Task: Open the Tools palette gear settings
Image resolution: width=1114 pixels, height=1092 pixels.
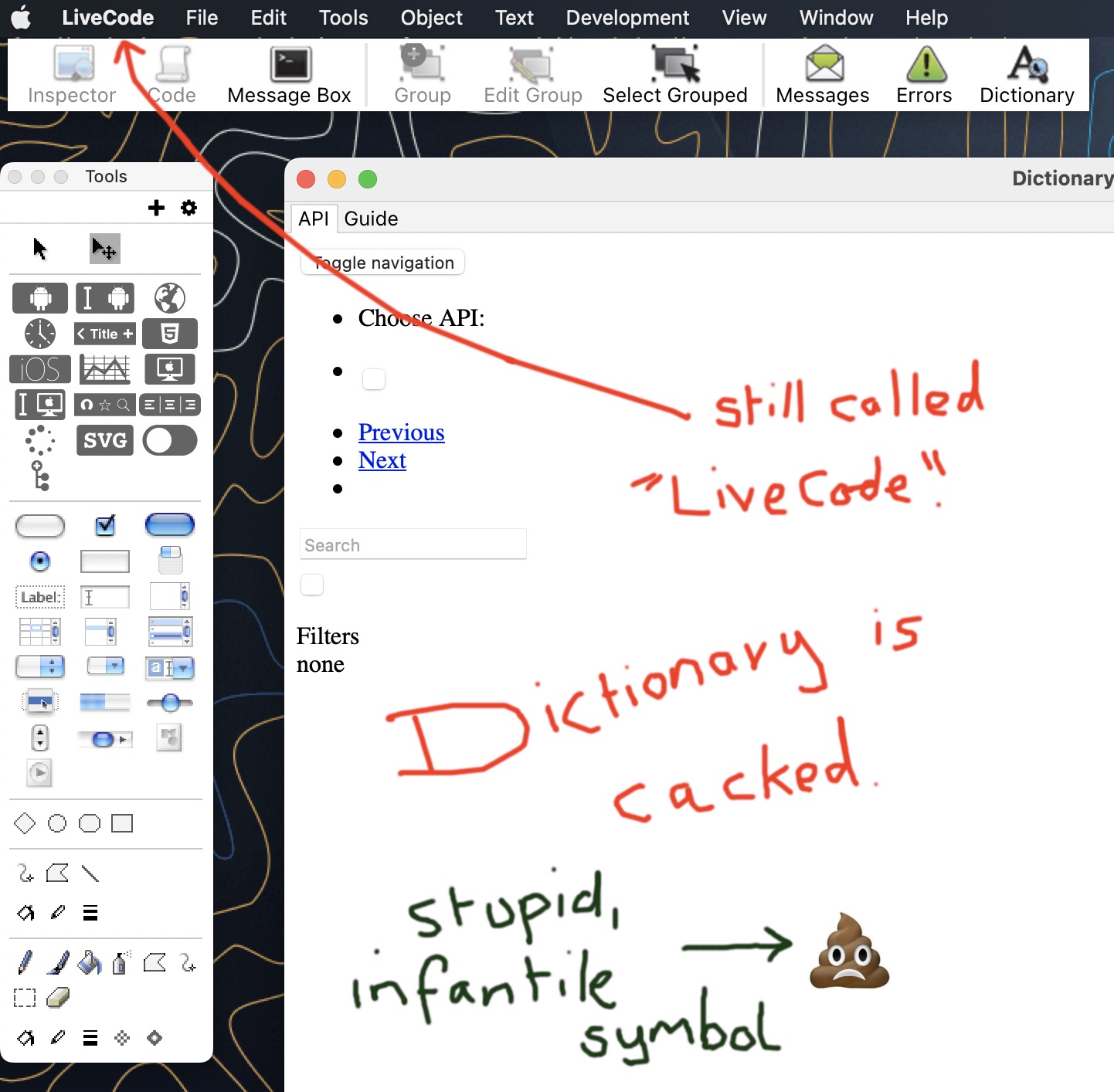Action: pyautogui.click(x=188, y=208)
